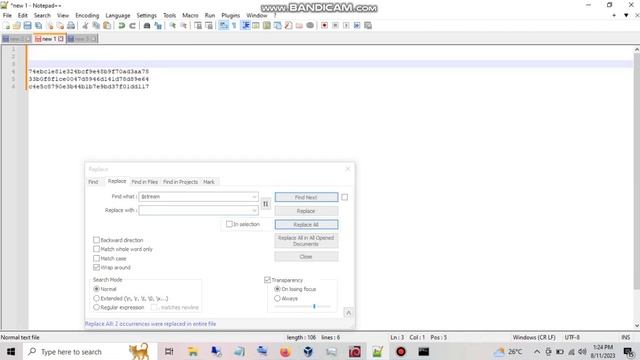The height and width of the screenshot is (360, 640).
Task: Collapse the Replace dialog options arrow
Action: (348, 313)
